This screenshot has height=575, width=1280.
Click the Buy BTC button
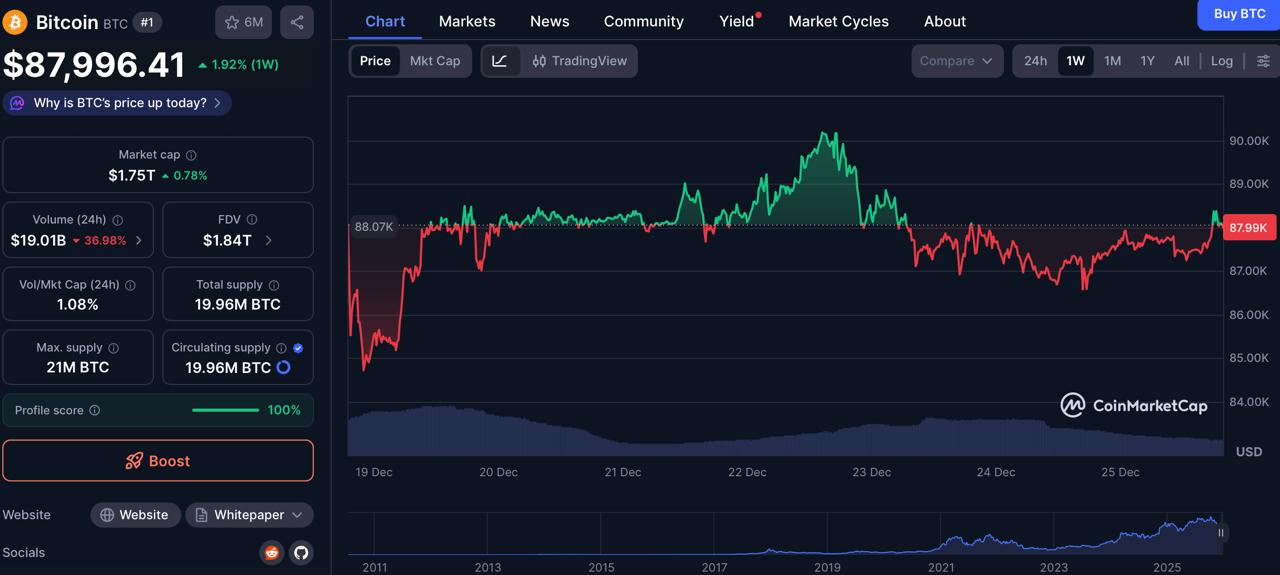pyautogui.click(x=1238, y=14)
